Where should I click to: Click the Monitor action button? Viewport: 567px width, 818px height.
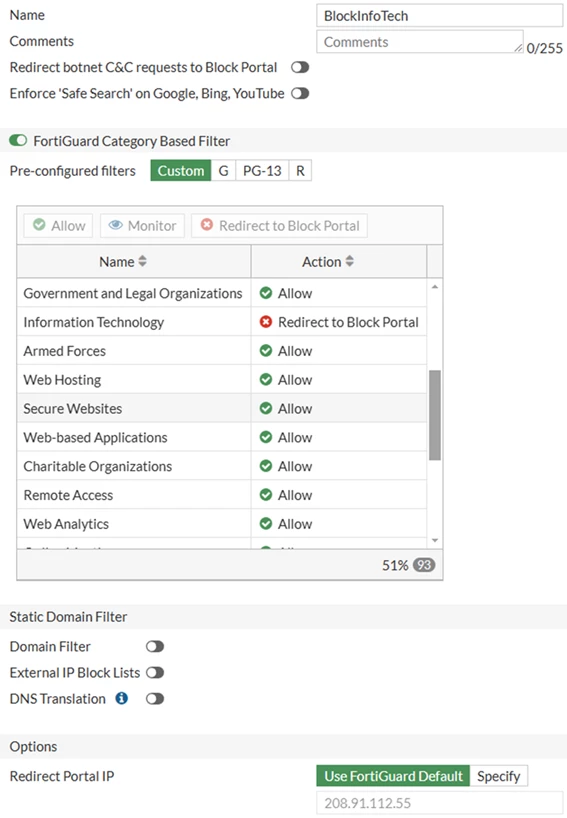[x=142, y=225]
